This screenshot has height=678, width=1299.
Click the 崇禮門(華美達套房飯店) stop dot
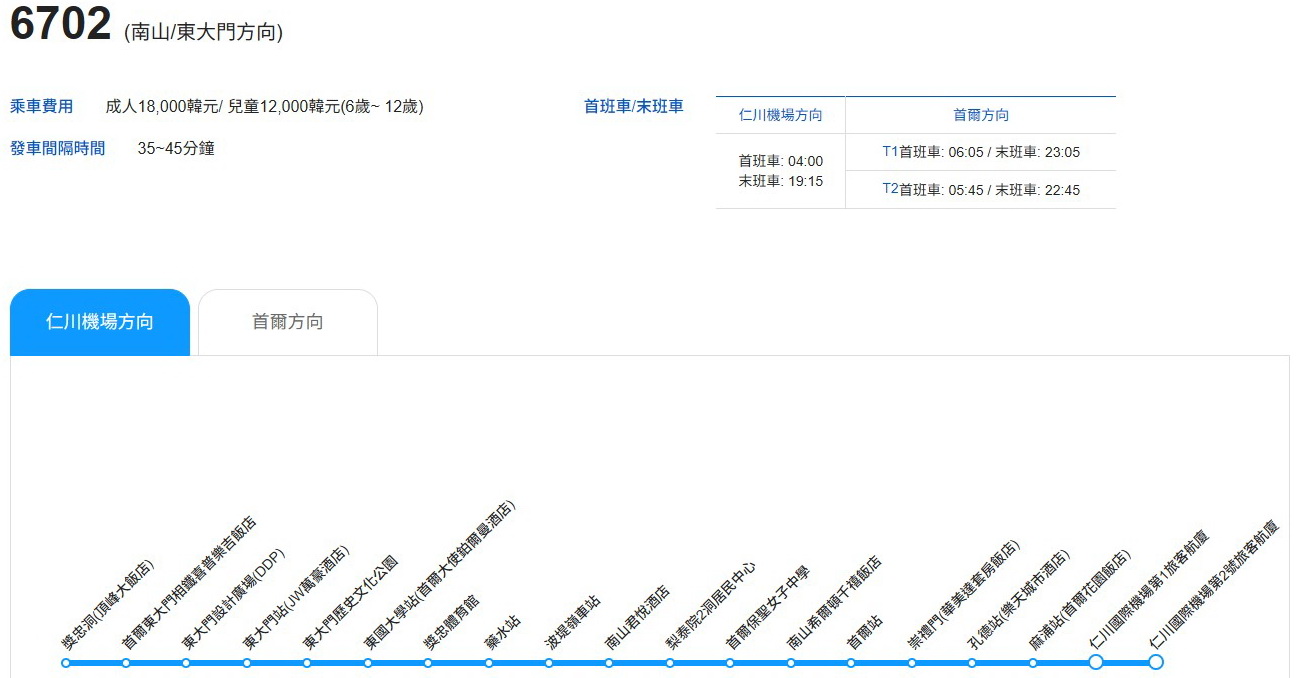coord(911,662)
